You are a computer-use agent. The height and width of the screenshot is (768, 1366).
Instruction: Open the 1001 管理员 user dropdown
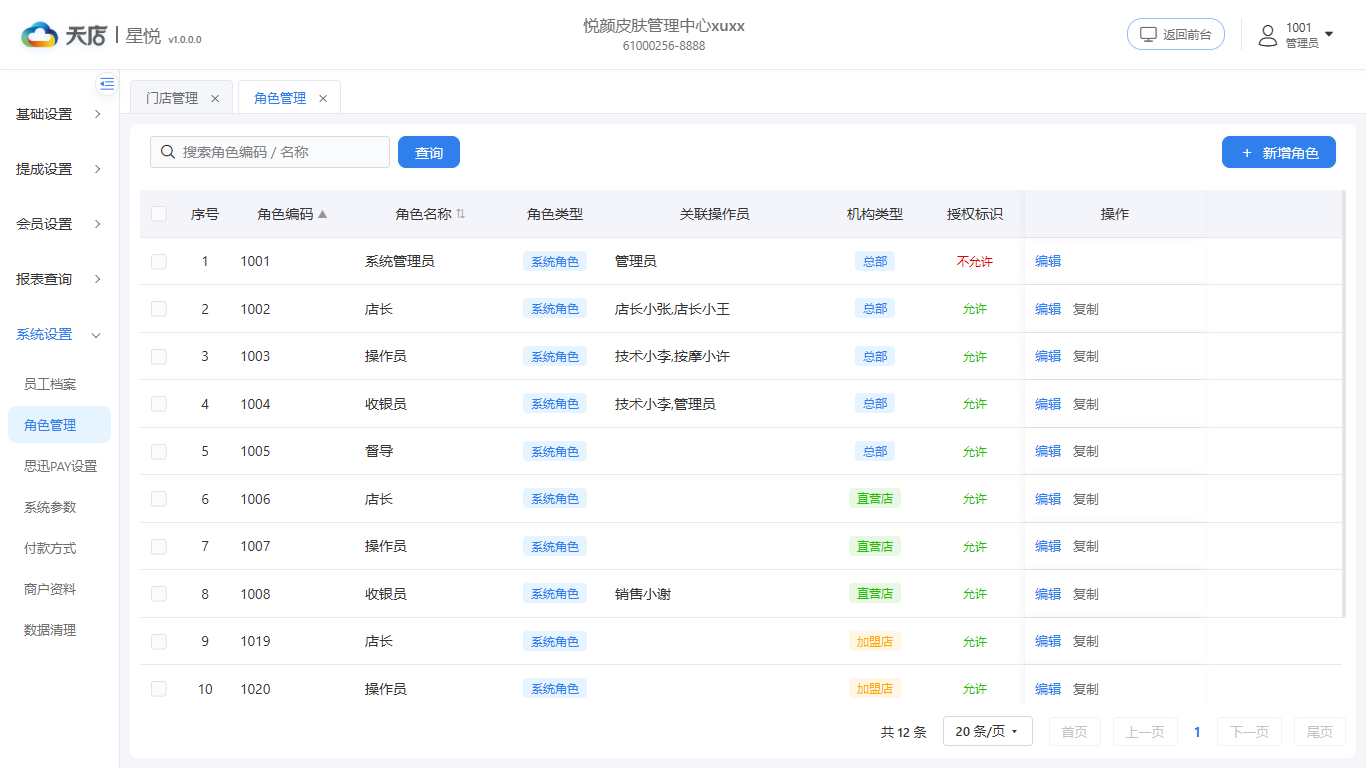(x=1296, y=36)
